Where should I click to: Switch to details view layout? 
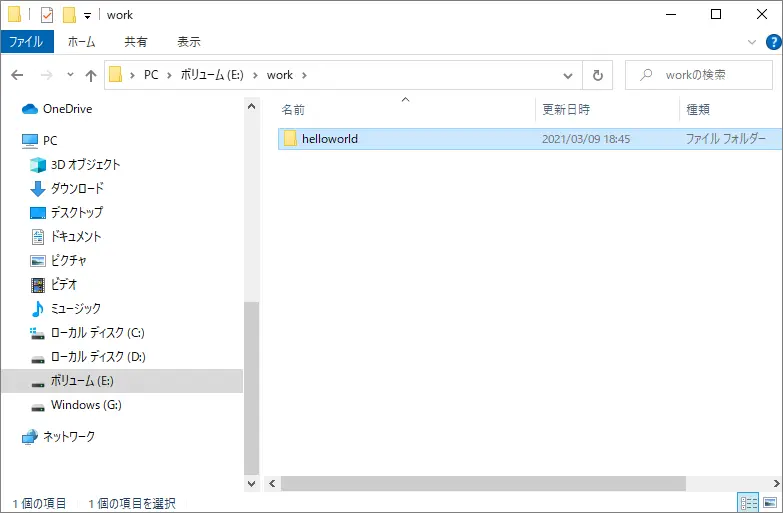tap(747, 502)
